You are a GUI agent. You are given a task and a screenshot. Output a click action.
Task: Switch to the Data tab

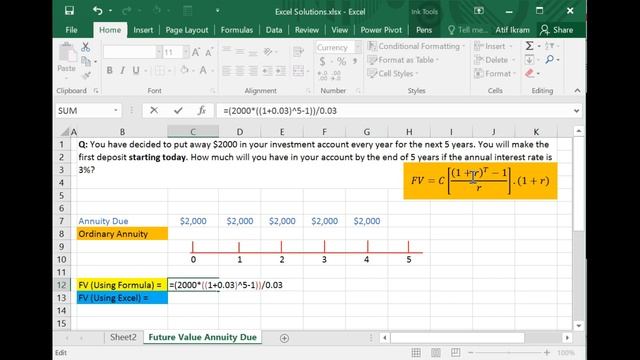click(274, 30)
